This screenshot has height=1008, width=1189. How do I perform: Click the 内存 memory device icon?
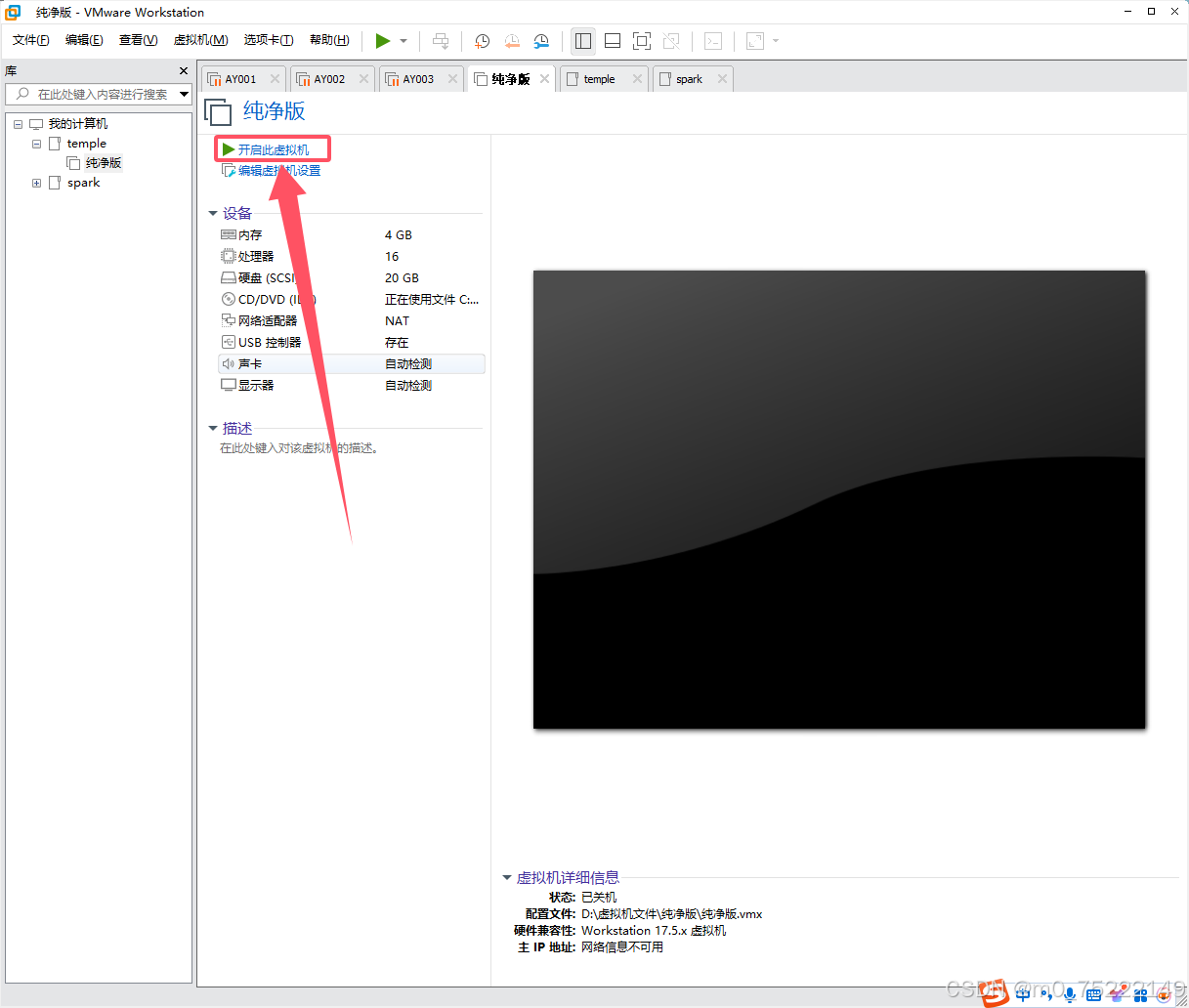[x=229, y=234]
